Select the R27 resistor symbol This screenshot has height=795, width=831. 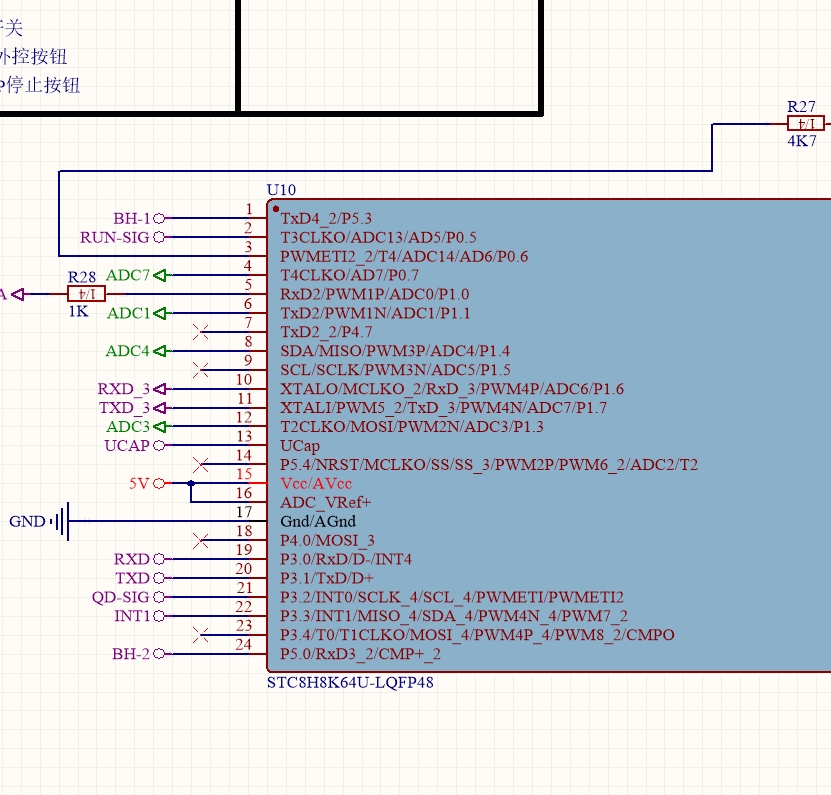(x=806, y=123)
